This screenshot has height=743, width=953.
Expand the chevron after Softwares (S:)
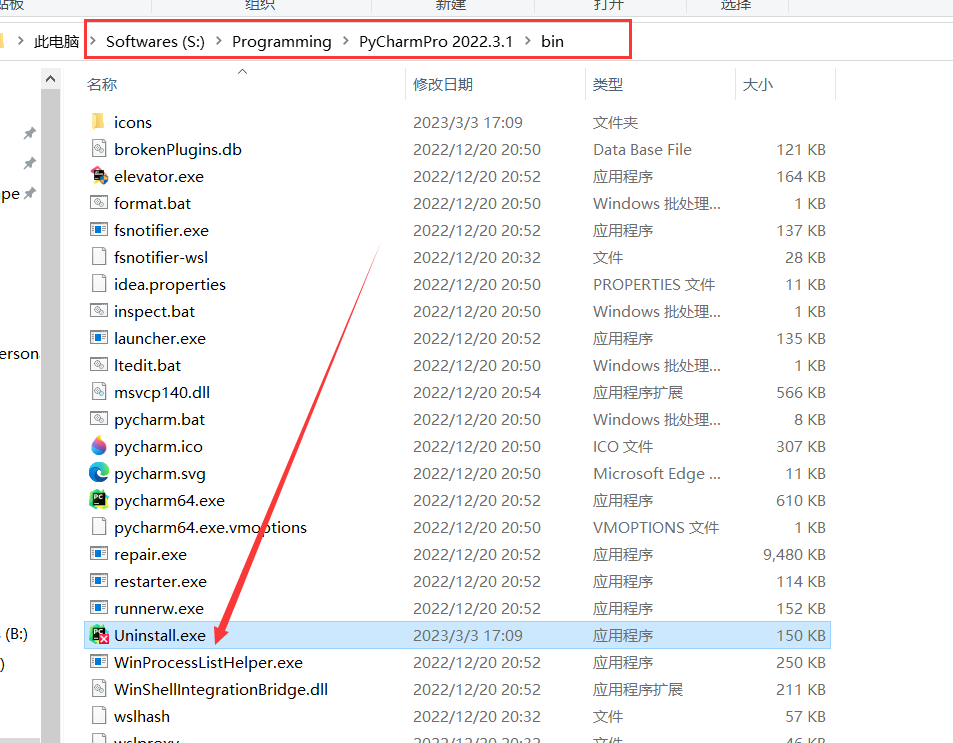219,41
